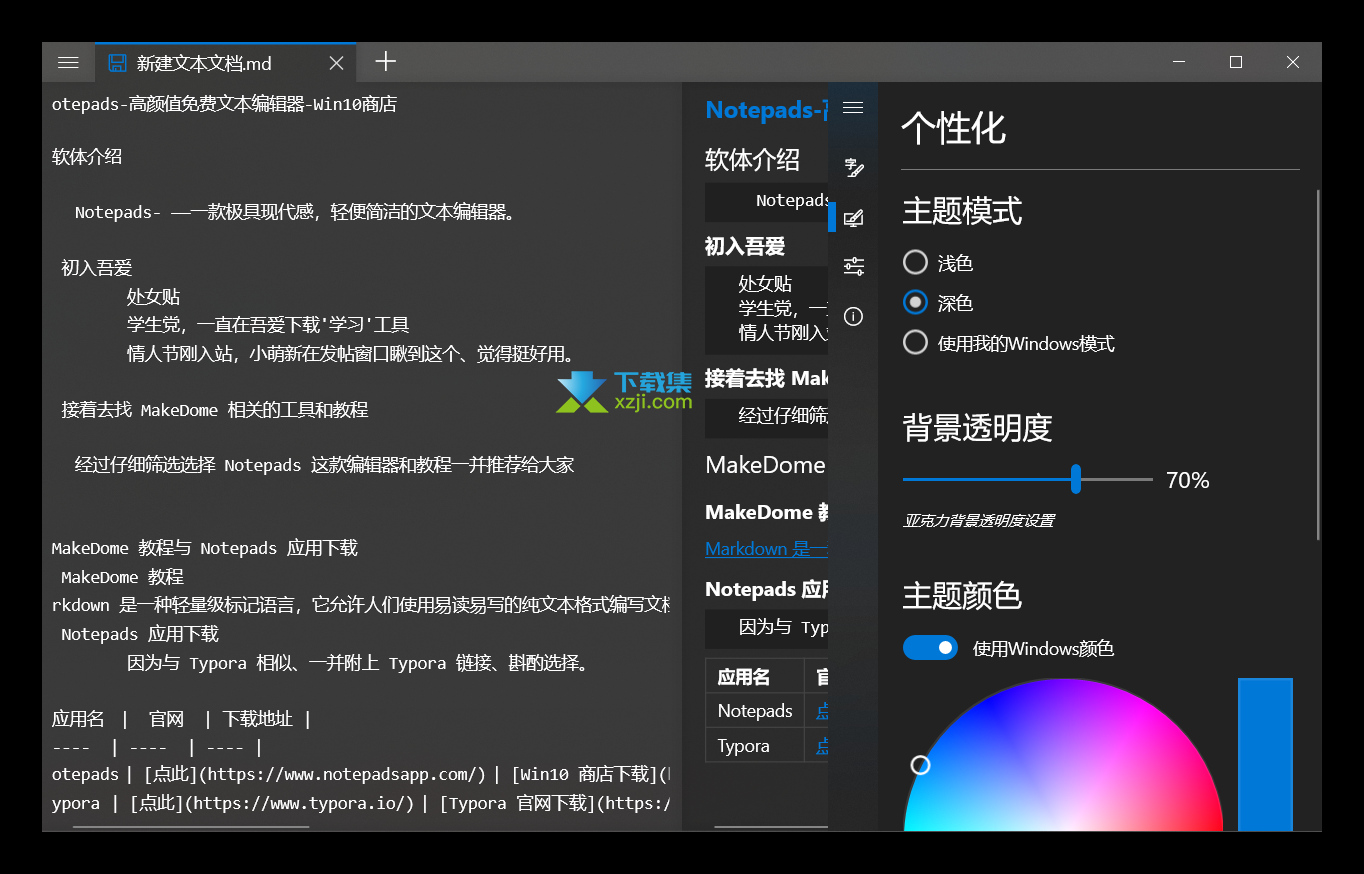The image size is (1364, 874).
Task: Toggle the 使用Windows颜色 switch
Action: (x=930, y=648)
